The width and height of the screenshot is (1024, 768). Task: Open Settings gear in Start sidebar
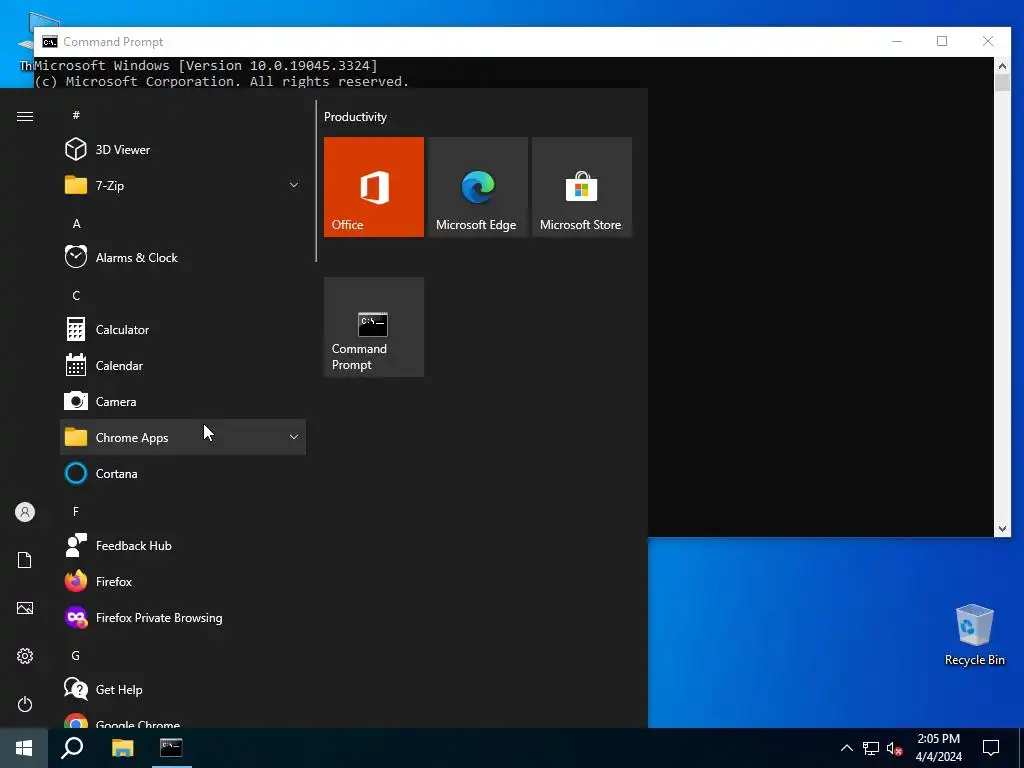(25, 656)
